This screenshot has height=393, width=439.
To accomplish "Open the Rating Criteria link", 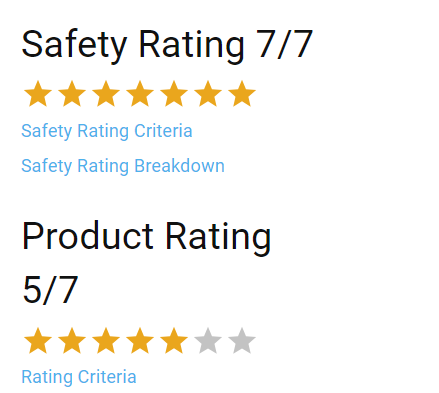I will pyautogui.click(x=79, y=377).
